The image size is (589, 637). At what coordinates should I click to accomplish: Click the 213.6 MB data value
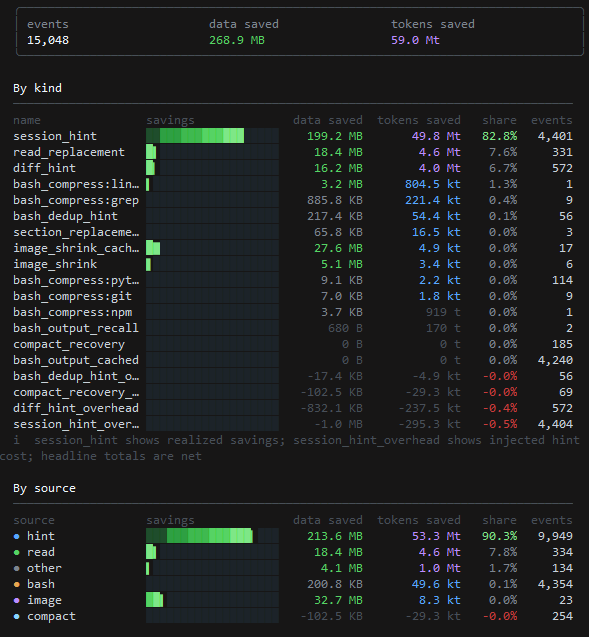click(x=335, y=536)
